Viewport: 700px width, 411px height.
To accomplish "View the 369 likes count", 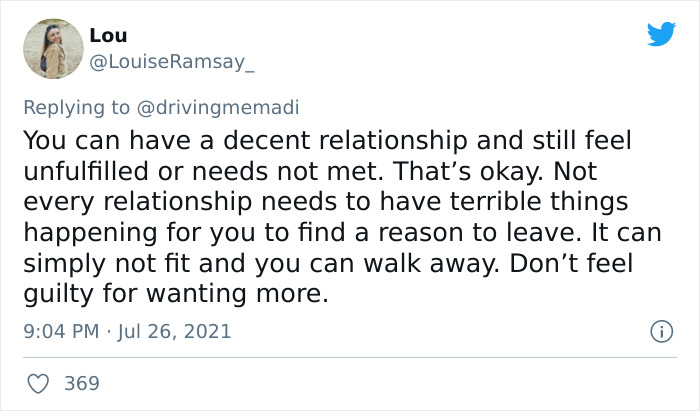I will [82, 384].
